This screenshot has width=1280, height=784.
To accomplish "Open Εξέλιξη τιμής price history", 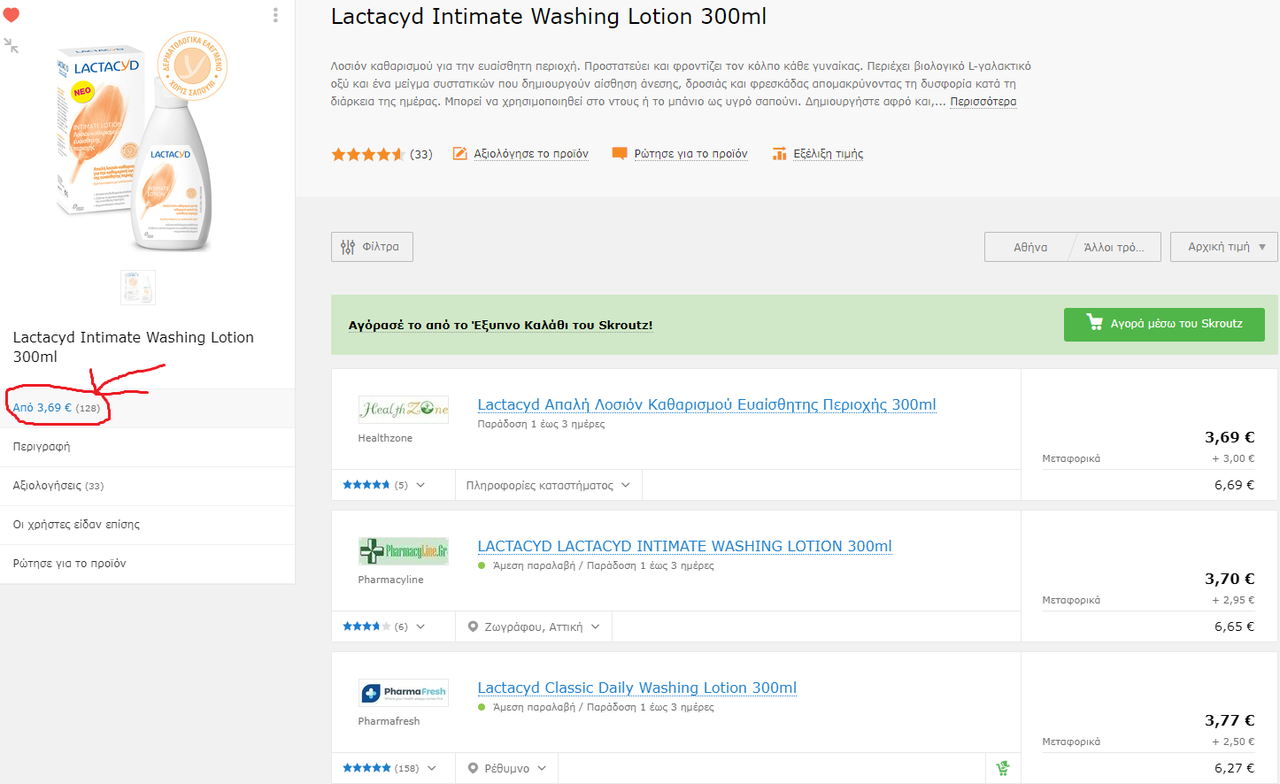I will [x=828, y=154].
